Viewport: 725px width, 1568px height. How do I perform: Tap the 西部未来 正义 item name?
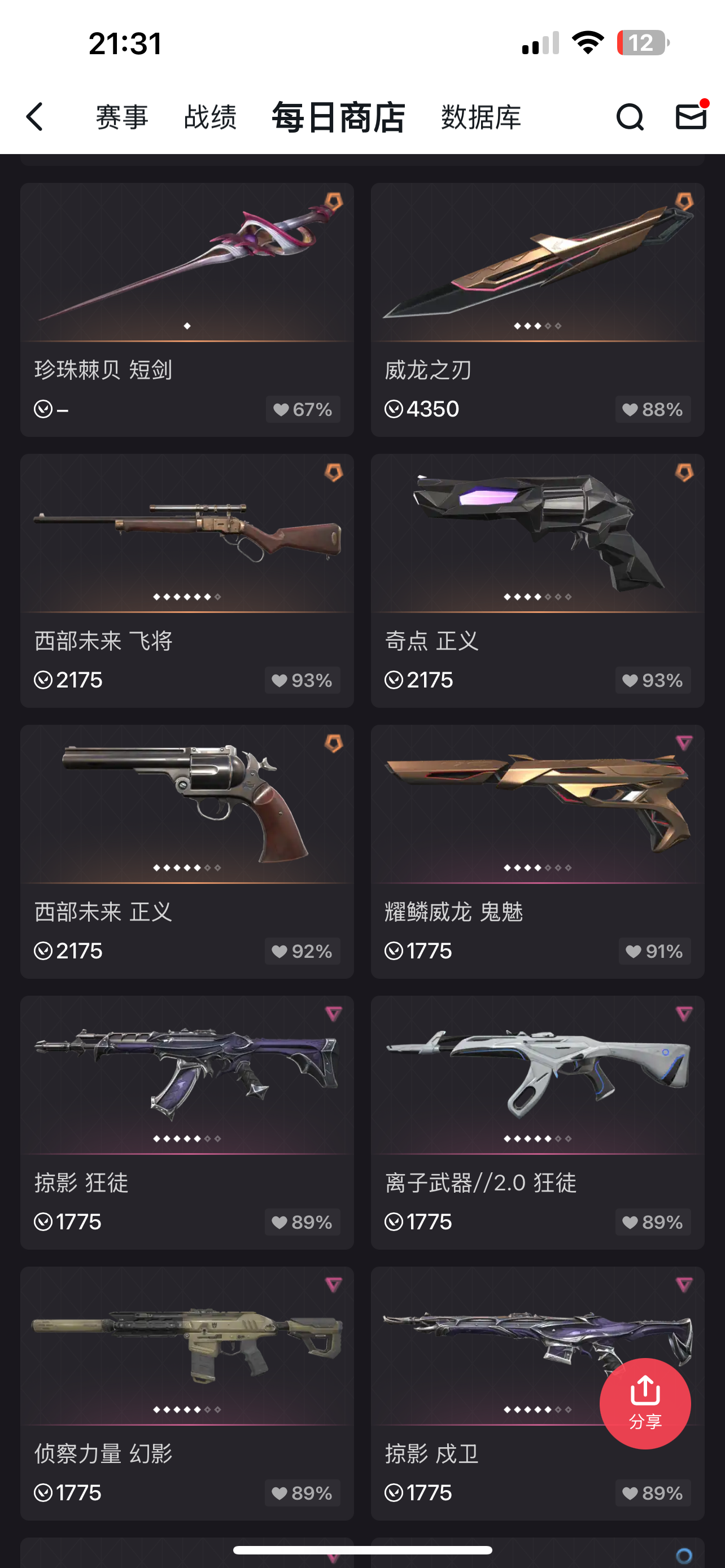(103, 912)
